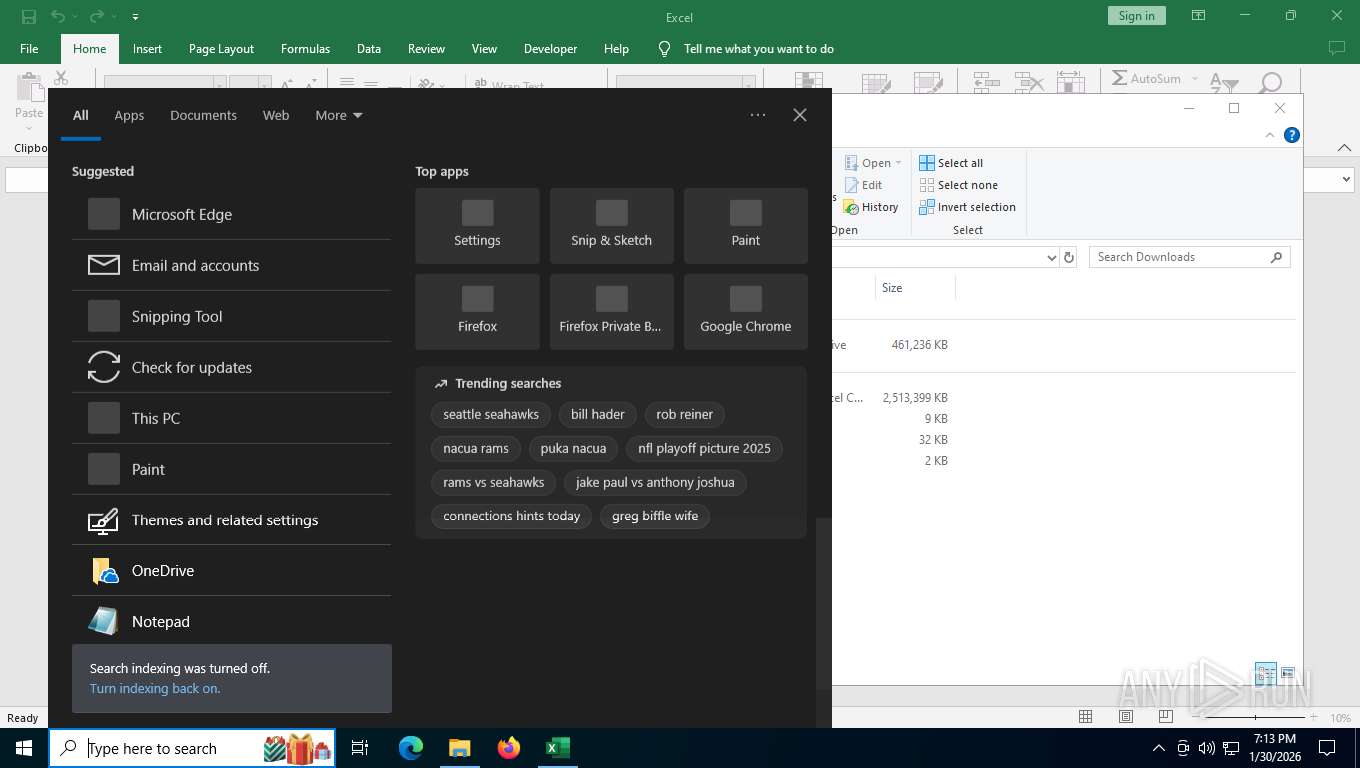Click the Cell Styles icon
This screenshot has width=1360, height=768.
(x=929, y=83)
